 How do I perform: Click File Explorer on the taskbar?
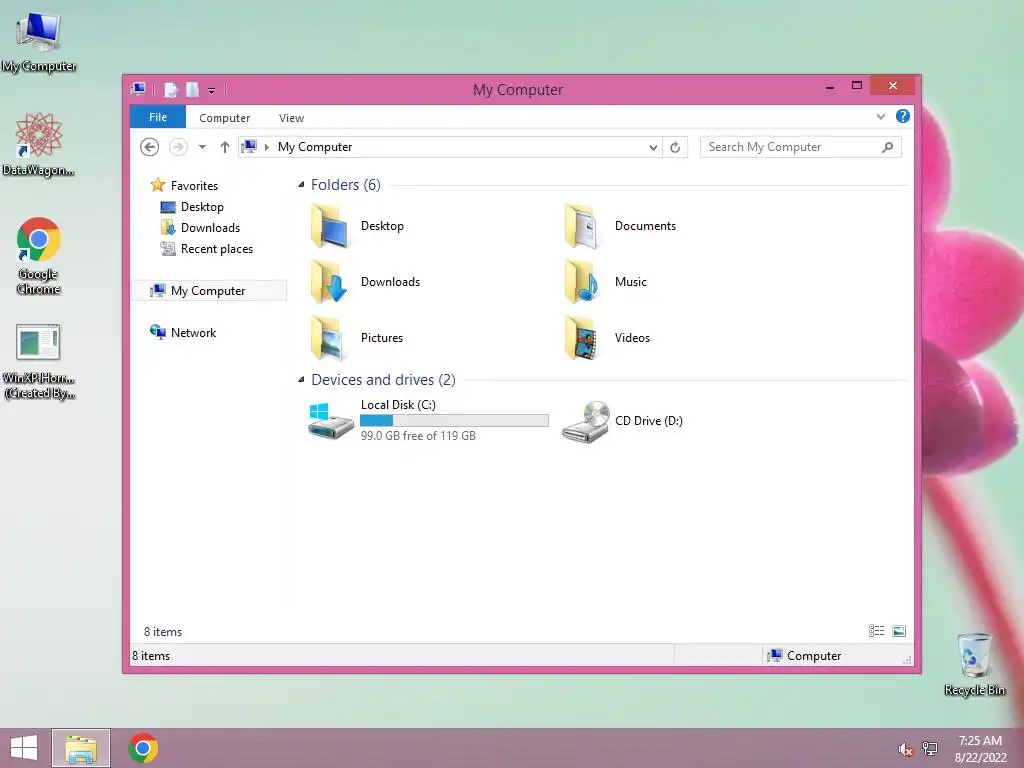(81, 748)
